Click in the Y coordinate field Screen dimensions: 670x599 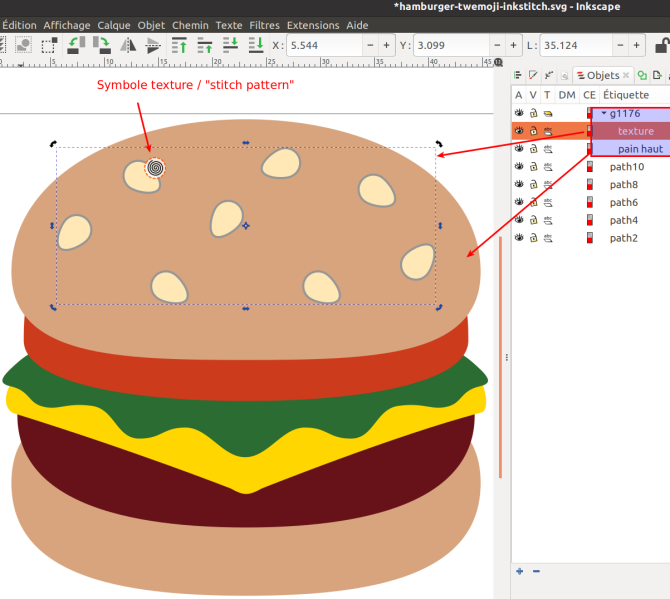(x=452, y=45)
